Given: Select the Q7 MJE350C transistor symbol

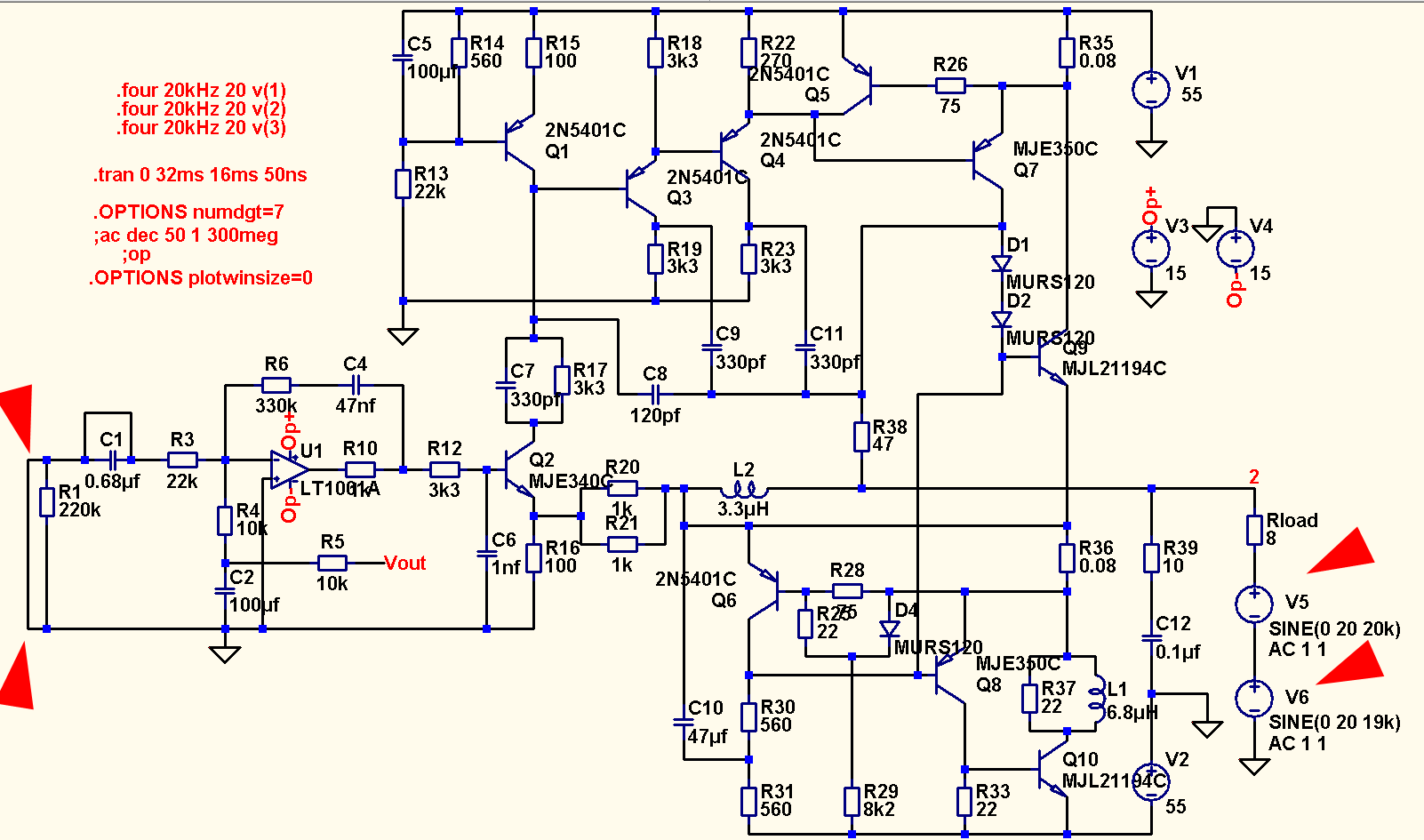Looking at the screenshot, I should (x=987, y=160).
